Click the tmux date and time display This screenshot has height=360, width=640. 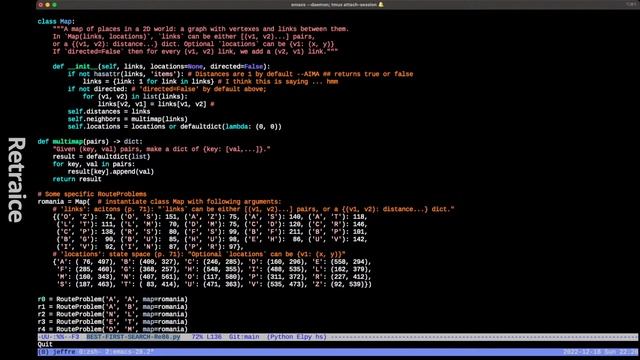599,352
